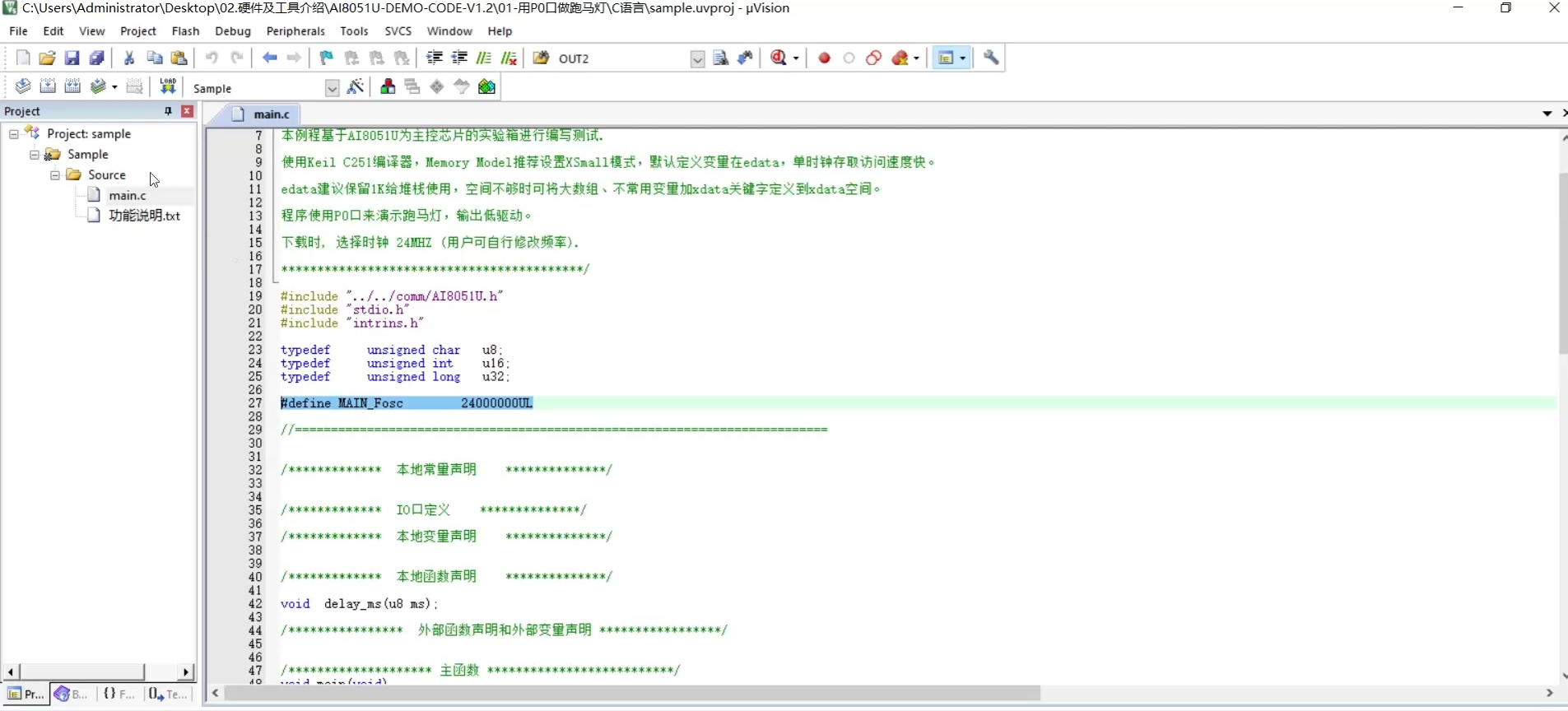1568x711 pixels.
Task: Pin the Project panel
Action: point(168,111)
